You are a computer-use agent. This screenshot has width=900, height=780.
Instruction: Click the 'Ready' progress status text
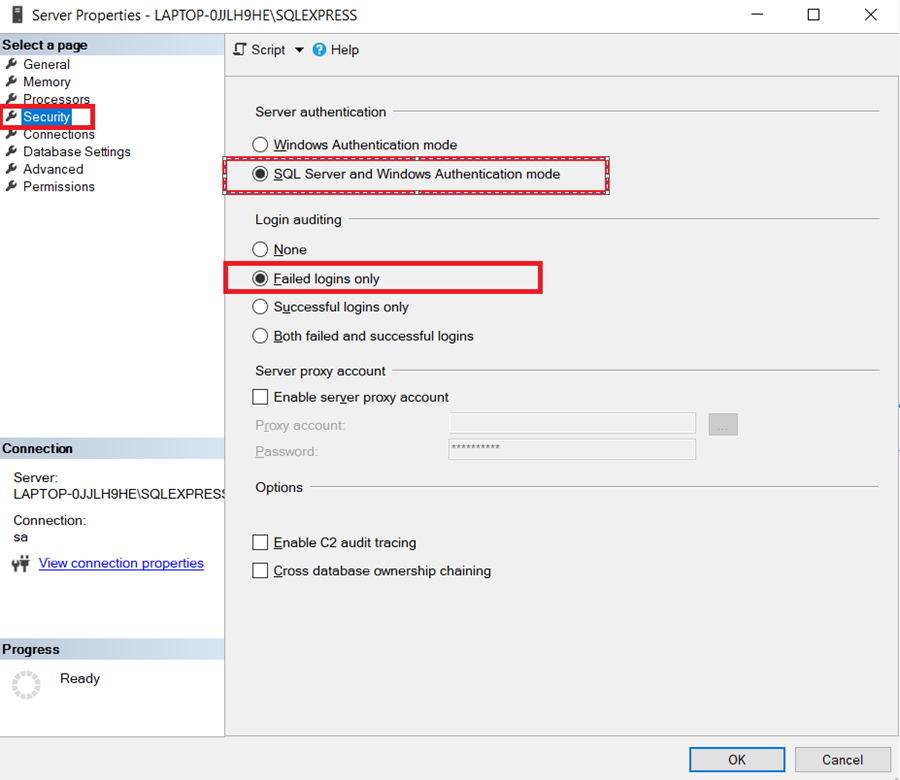tap(80, 678)
